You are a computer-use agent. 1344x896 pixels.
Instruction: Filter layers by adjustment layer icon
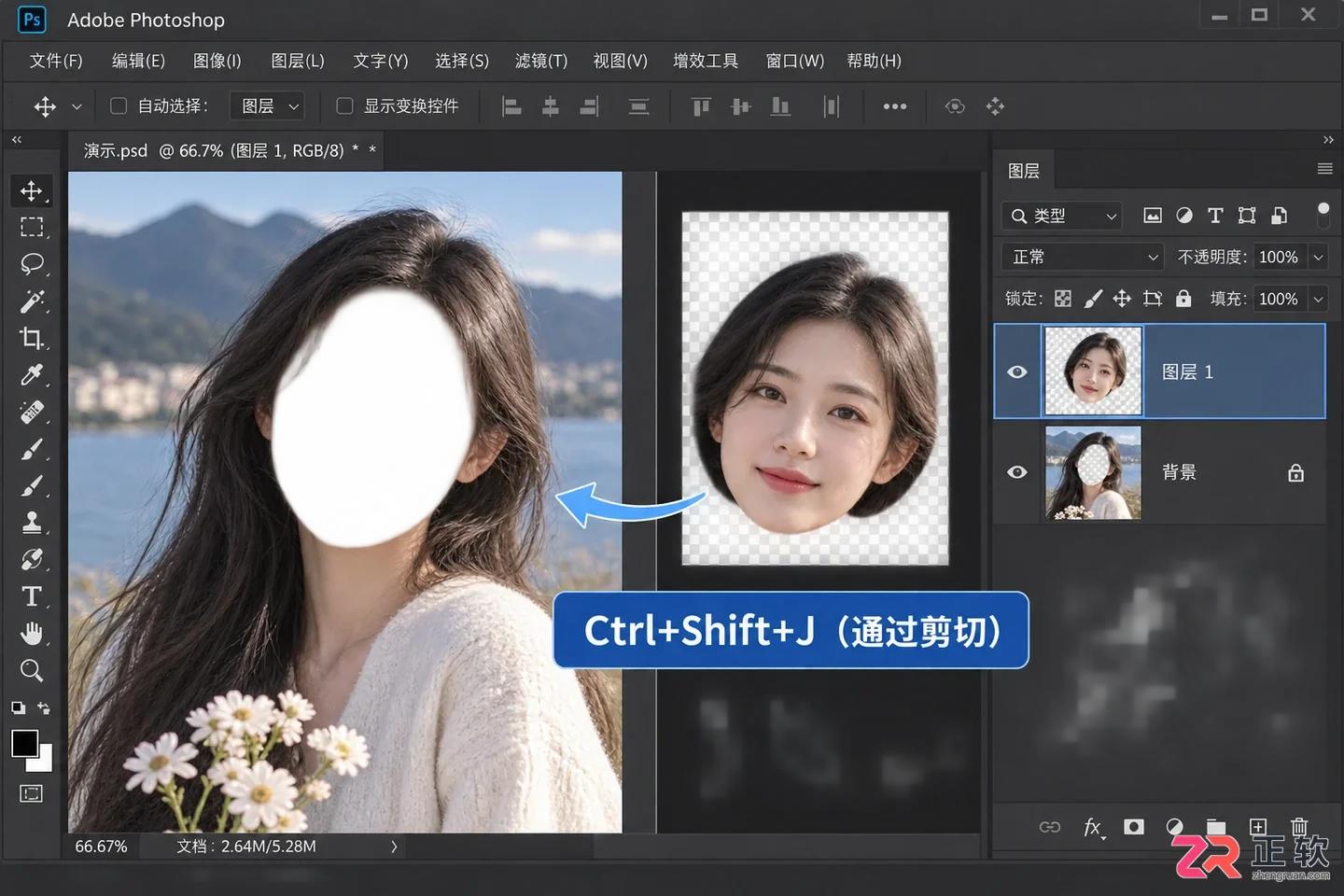(x=1184, y=216)
